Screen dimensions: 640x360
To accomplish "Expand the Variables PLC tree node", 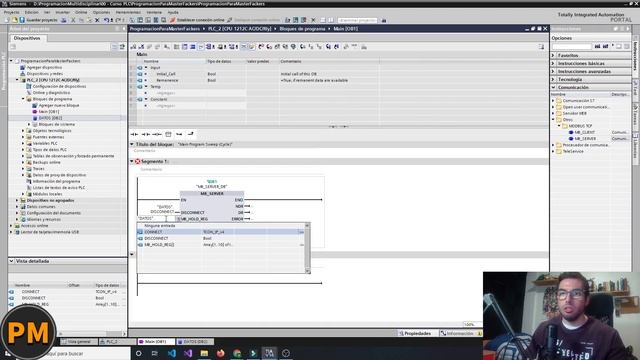I will (x=23, y=143).
